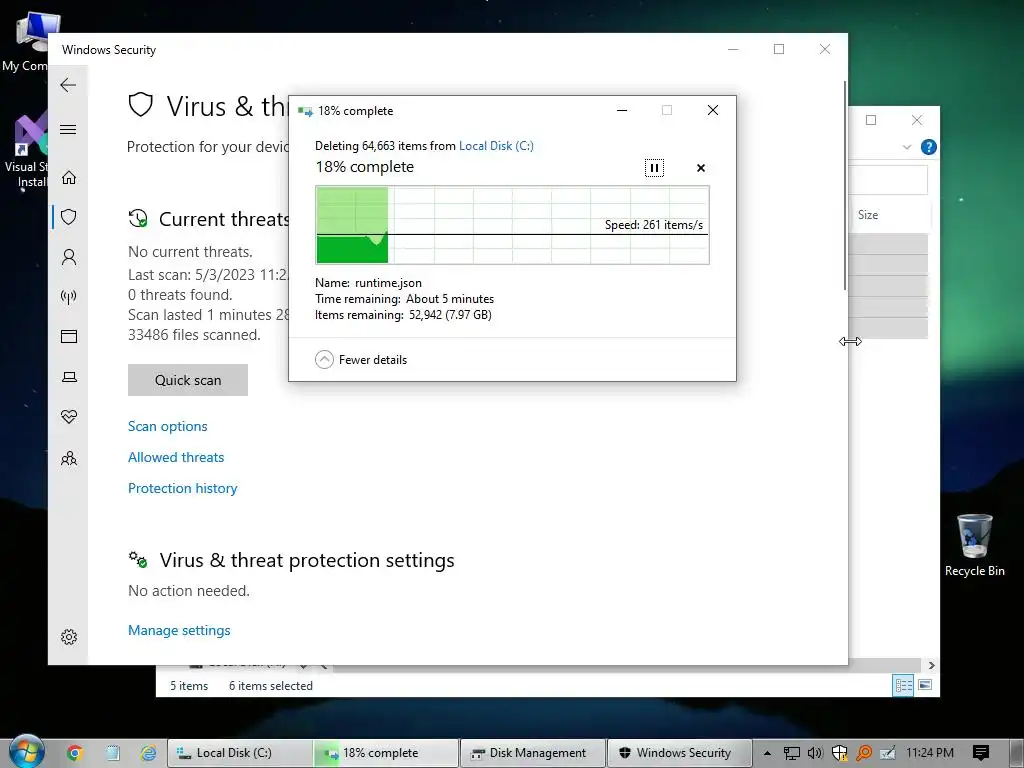Viewport: 1024px width, 768px height.
Task: Click the '6 items selected' status text
Action: pyautogui.click(x=270, y=686)
